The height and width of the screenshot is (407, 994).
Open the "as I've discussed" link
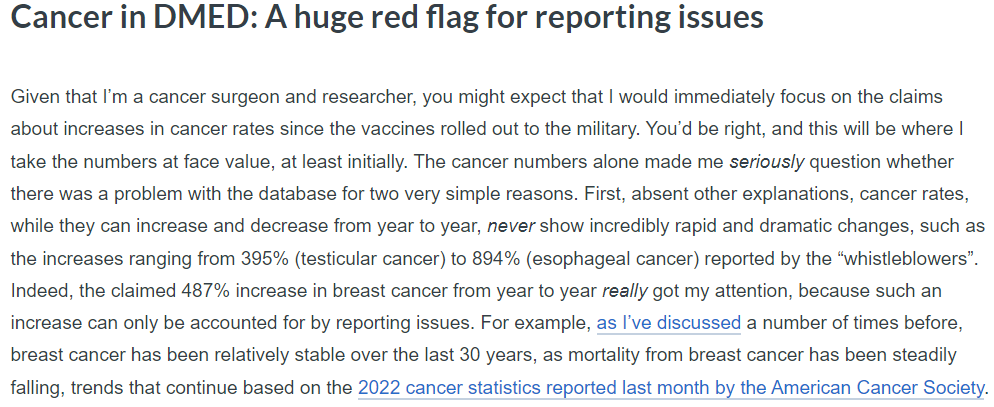668,323
